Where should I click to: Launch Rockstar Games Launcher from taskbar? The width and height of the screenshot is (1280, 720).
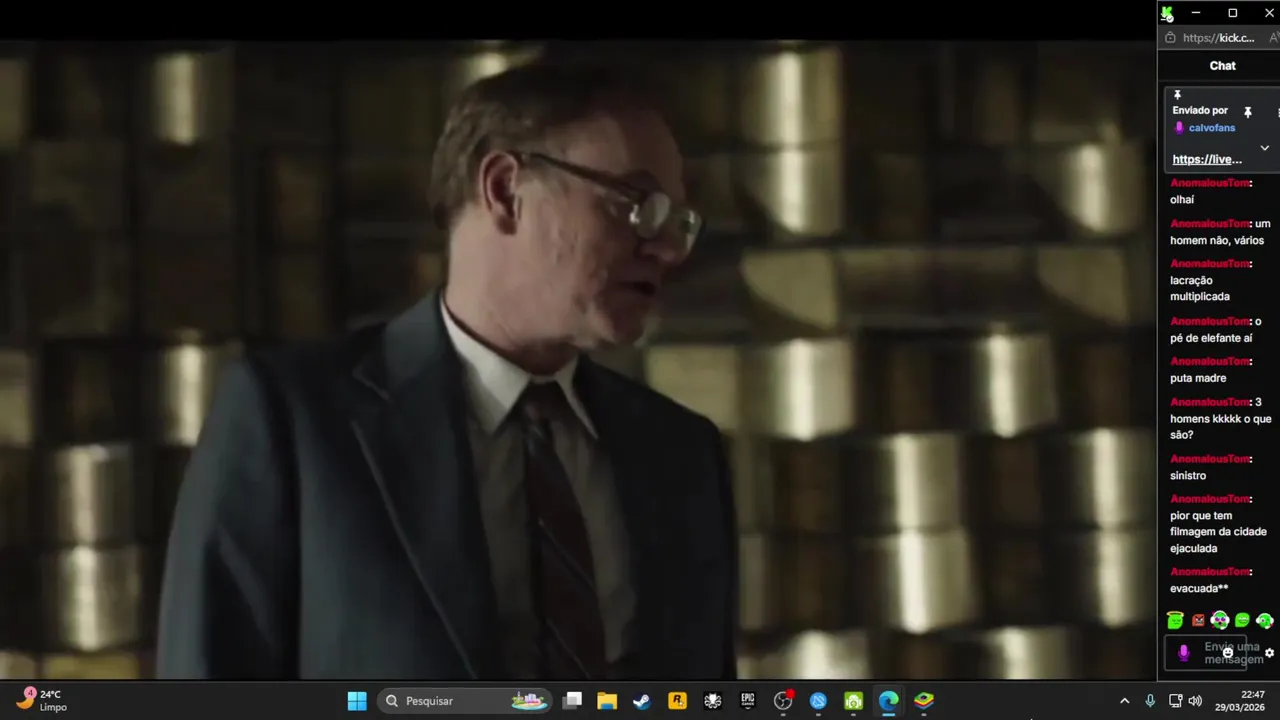tap(678, 701)
